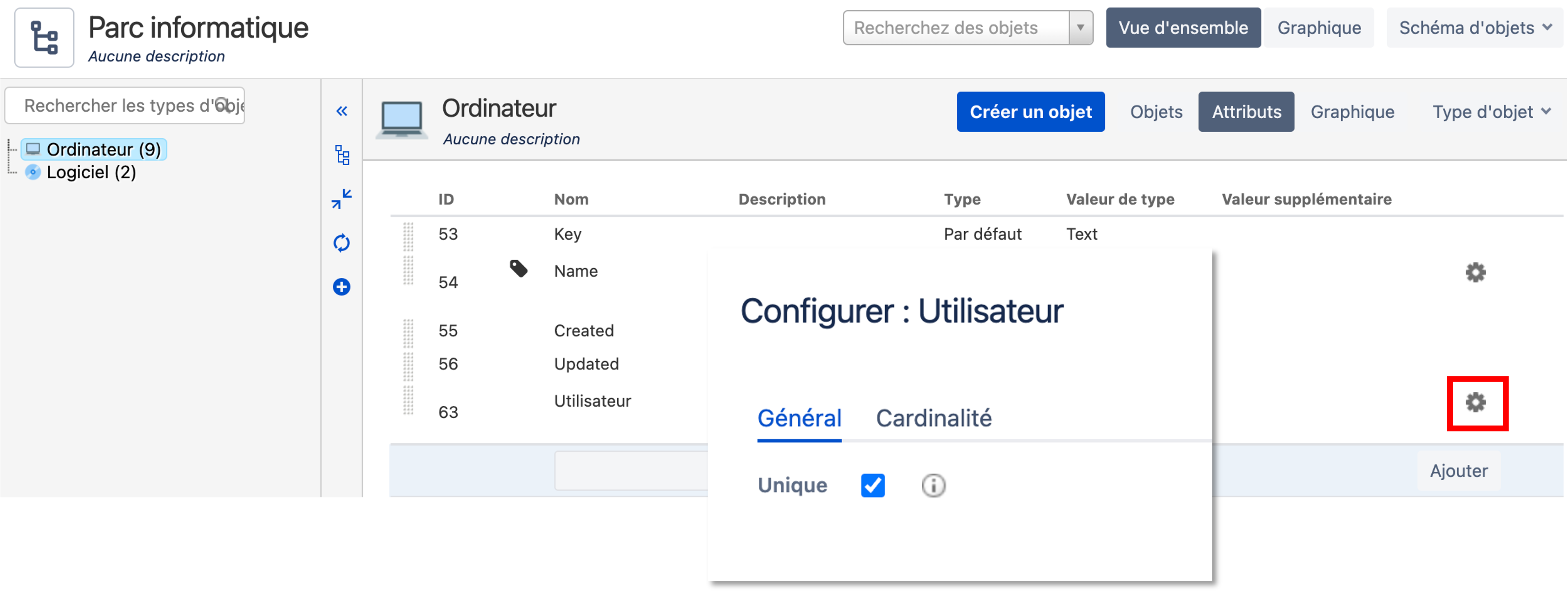This screenshot has height=594, width=1568.
Task: Open gear settings for Utilisateur attribute
Action: (x=1475, y=402)
